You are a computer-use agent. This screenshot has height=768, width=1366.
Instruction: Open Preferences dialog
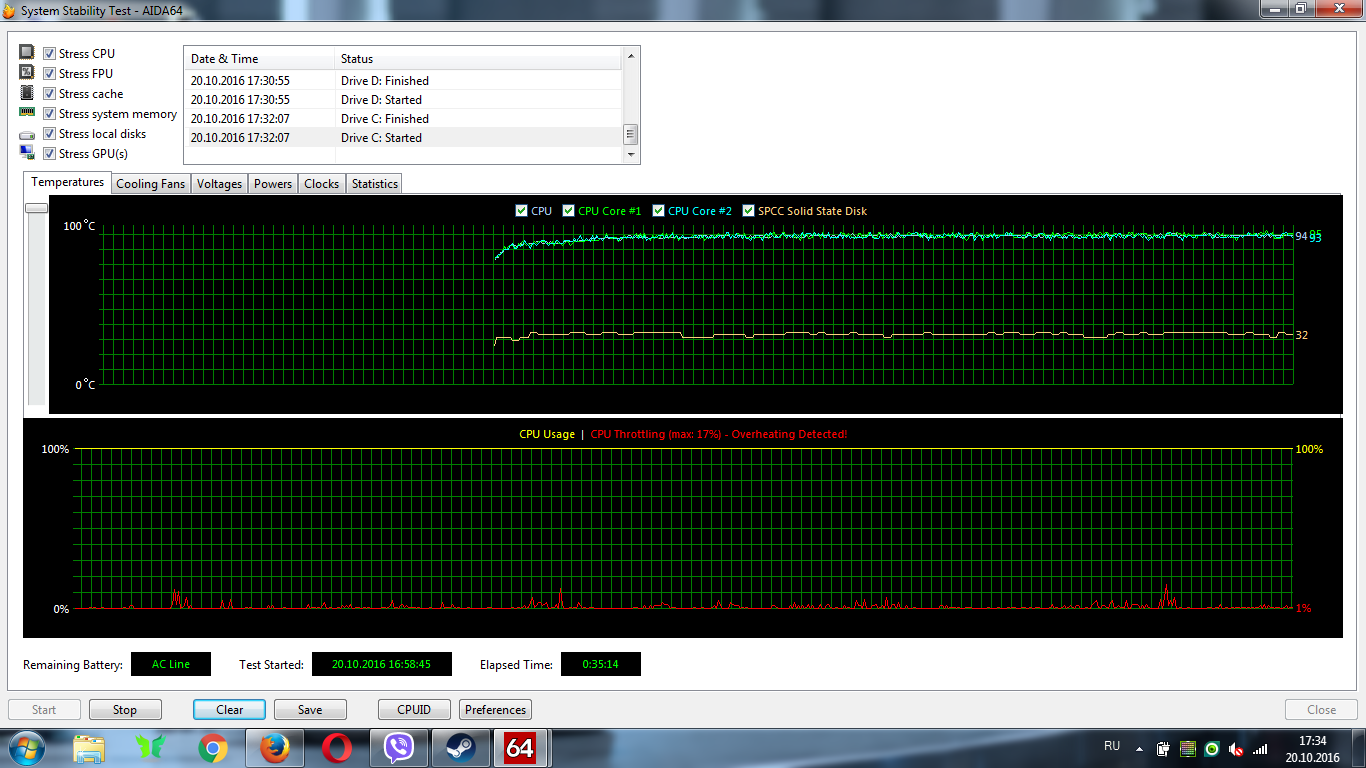495,710
